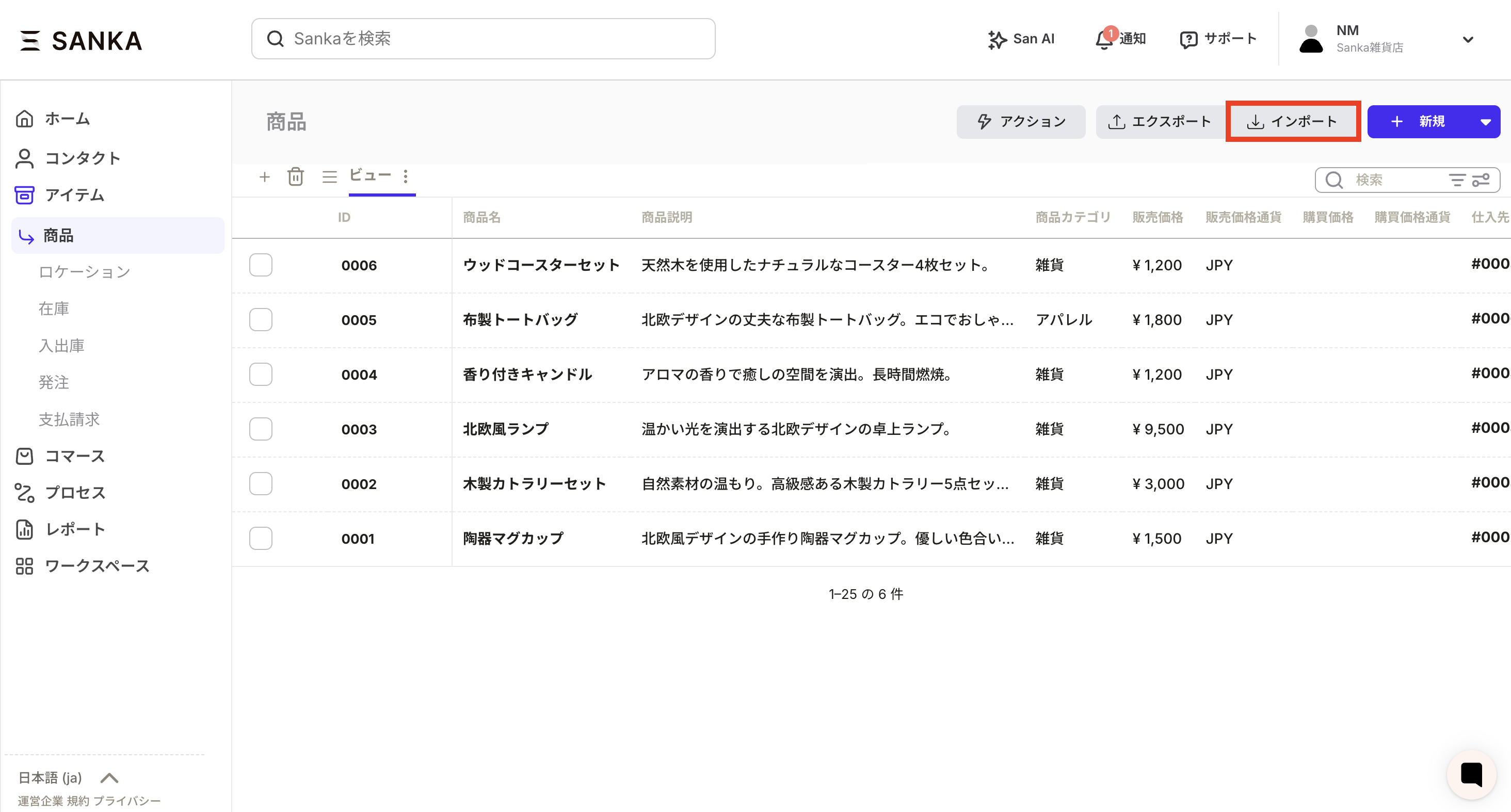Open the アクション button
1511x812 pixels.
tap(1021, 121)
